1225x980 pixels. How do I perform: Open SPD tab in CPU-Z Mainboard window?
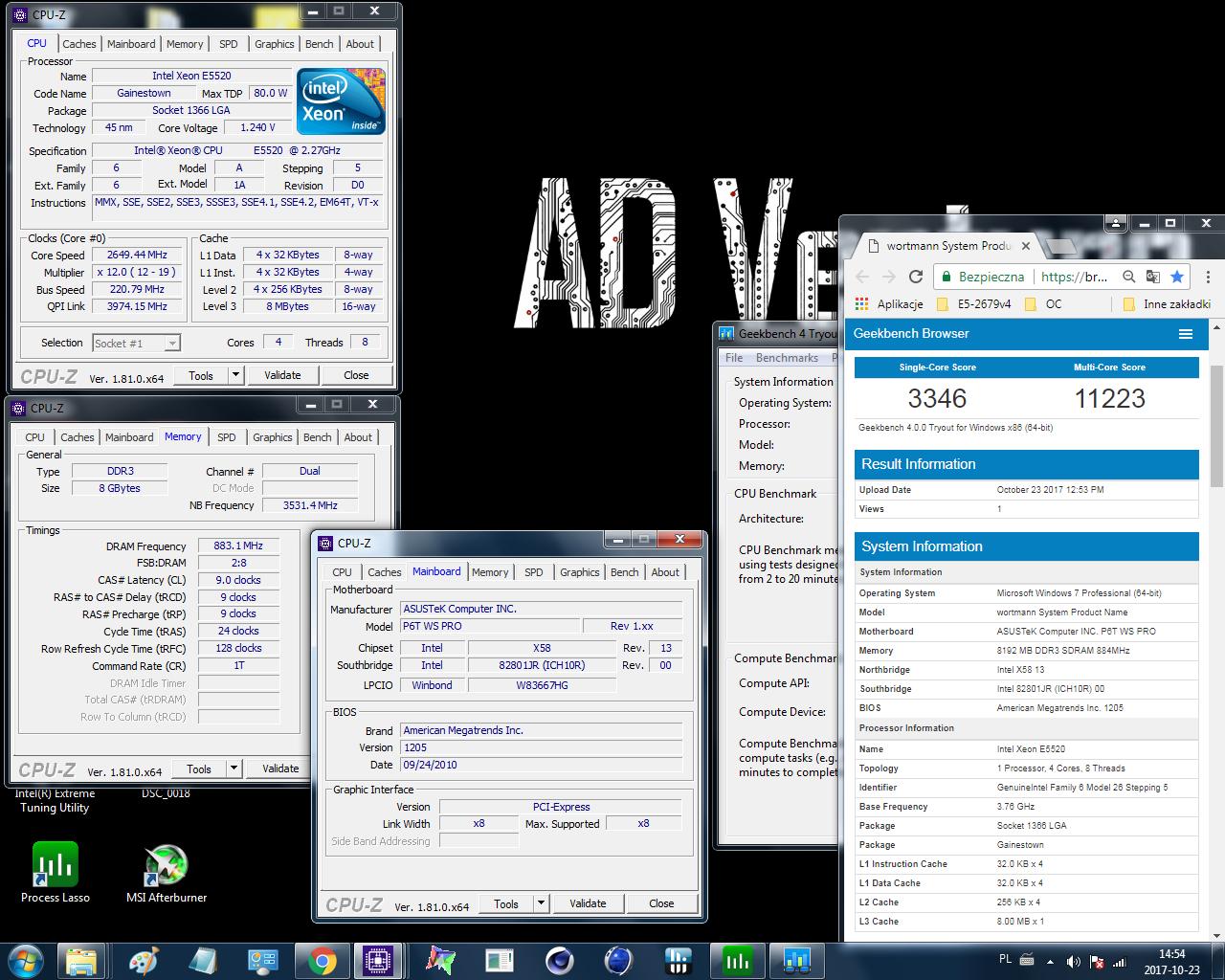(x=534, y=572)
